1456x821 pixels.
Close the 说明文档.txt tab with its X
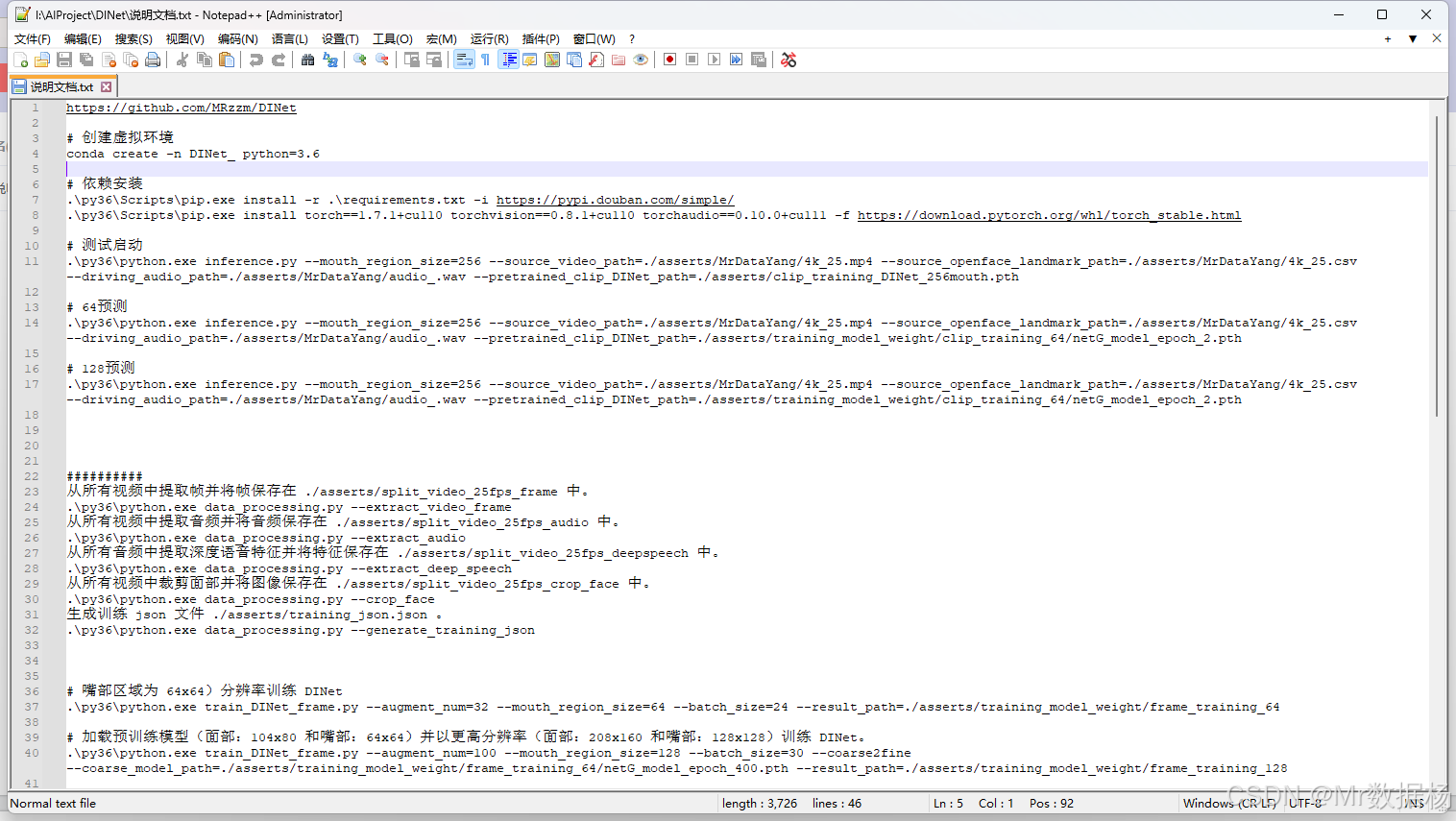(x=107, y=86)
